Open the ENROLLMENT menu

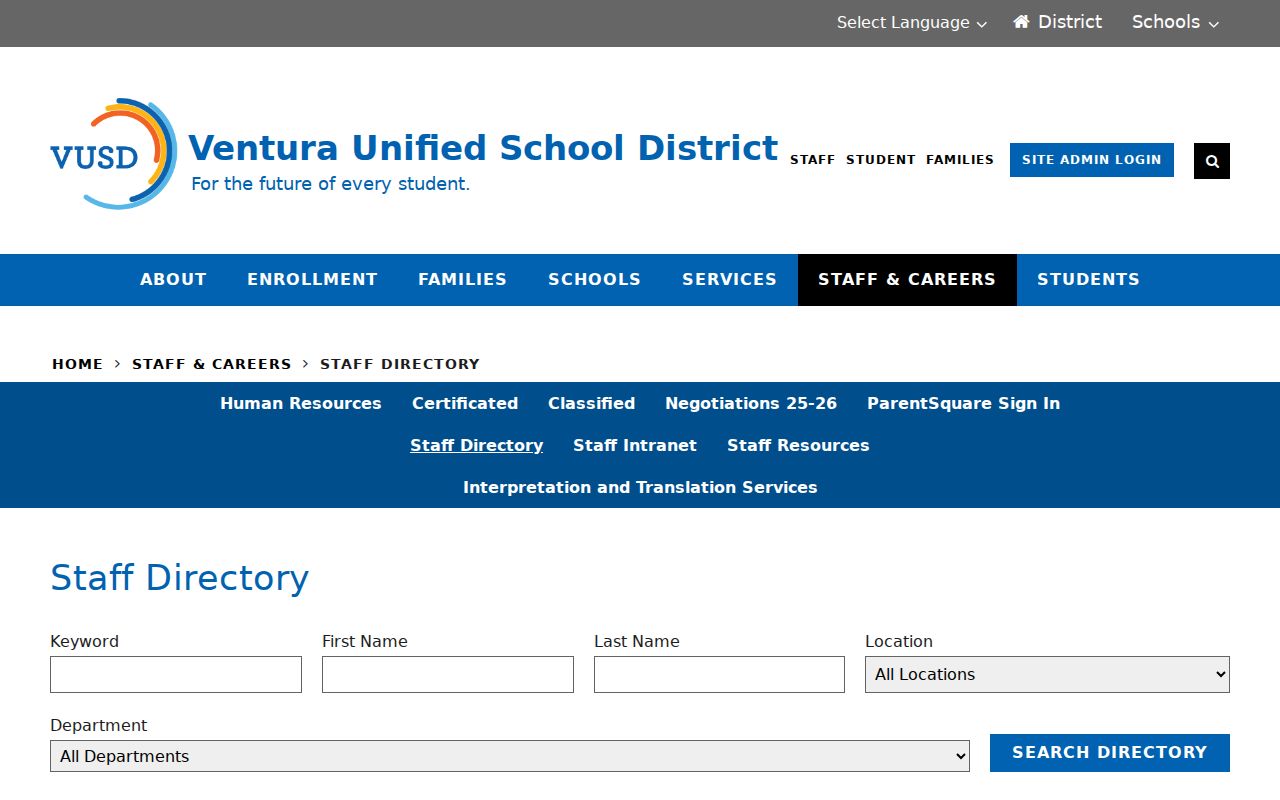[x=312, y=280]
